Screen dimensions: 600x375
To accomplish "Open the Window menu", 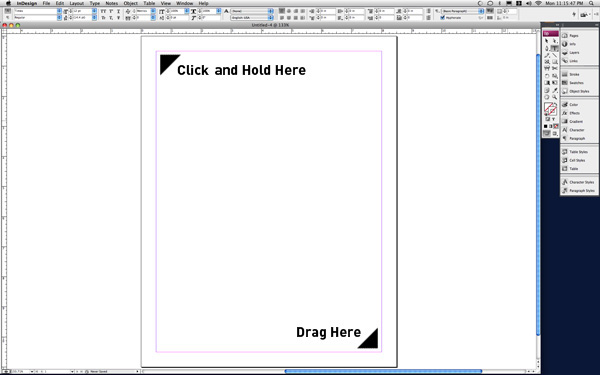I will point(184,3).
